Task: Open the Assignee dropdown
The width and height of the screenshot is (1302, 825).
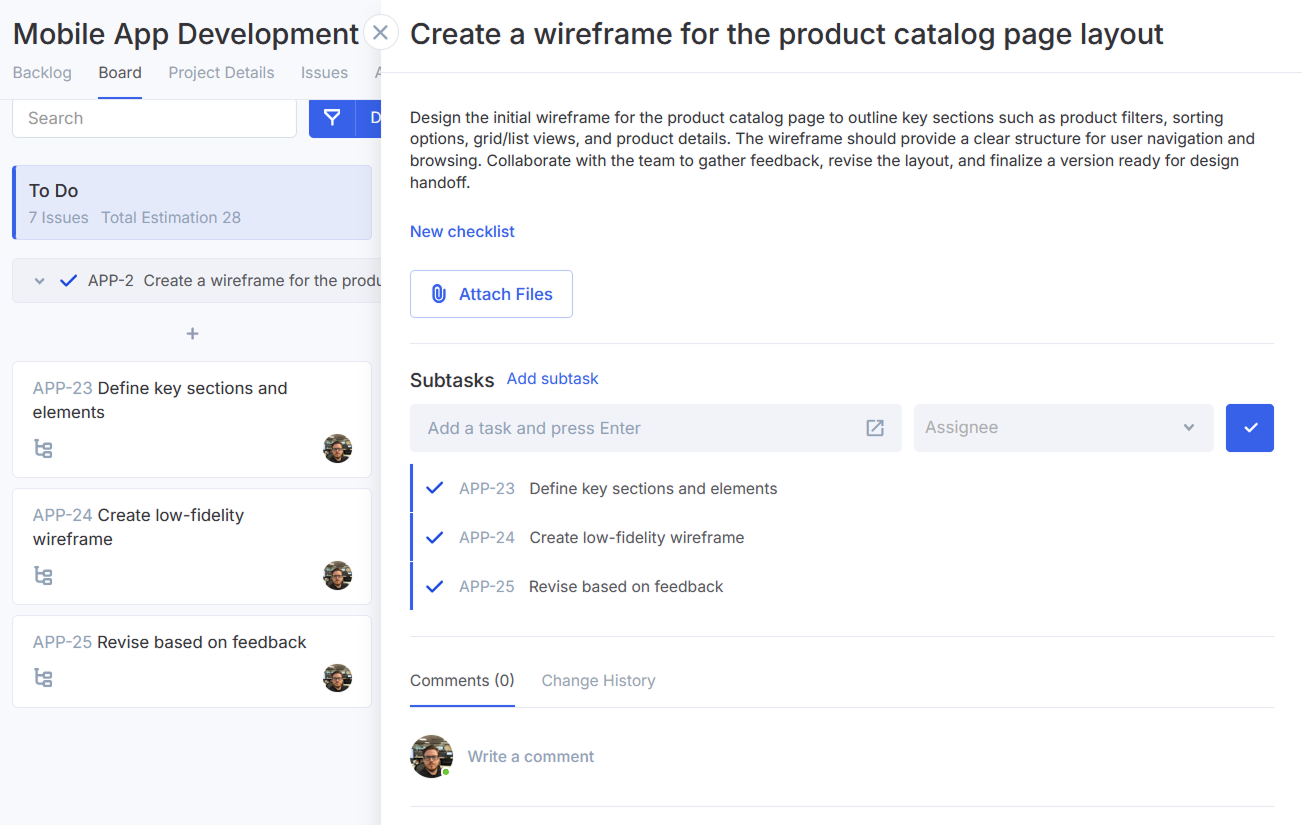Action: coord(1062,428)
